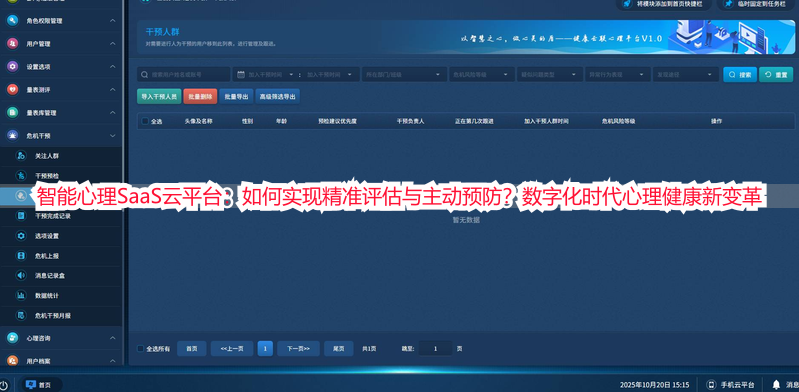Click the 关注人群 submenu icon

point(21,156)
